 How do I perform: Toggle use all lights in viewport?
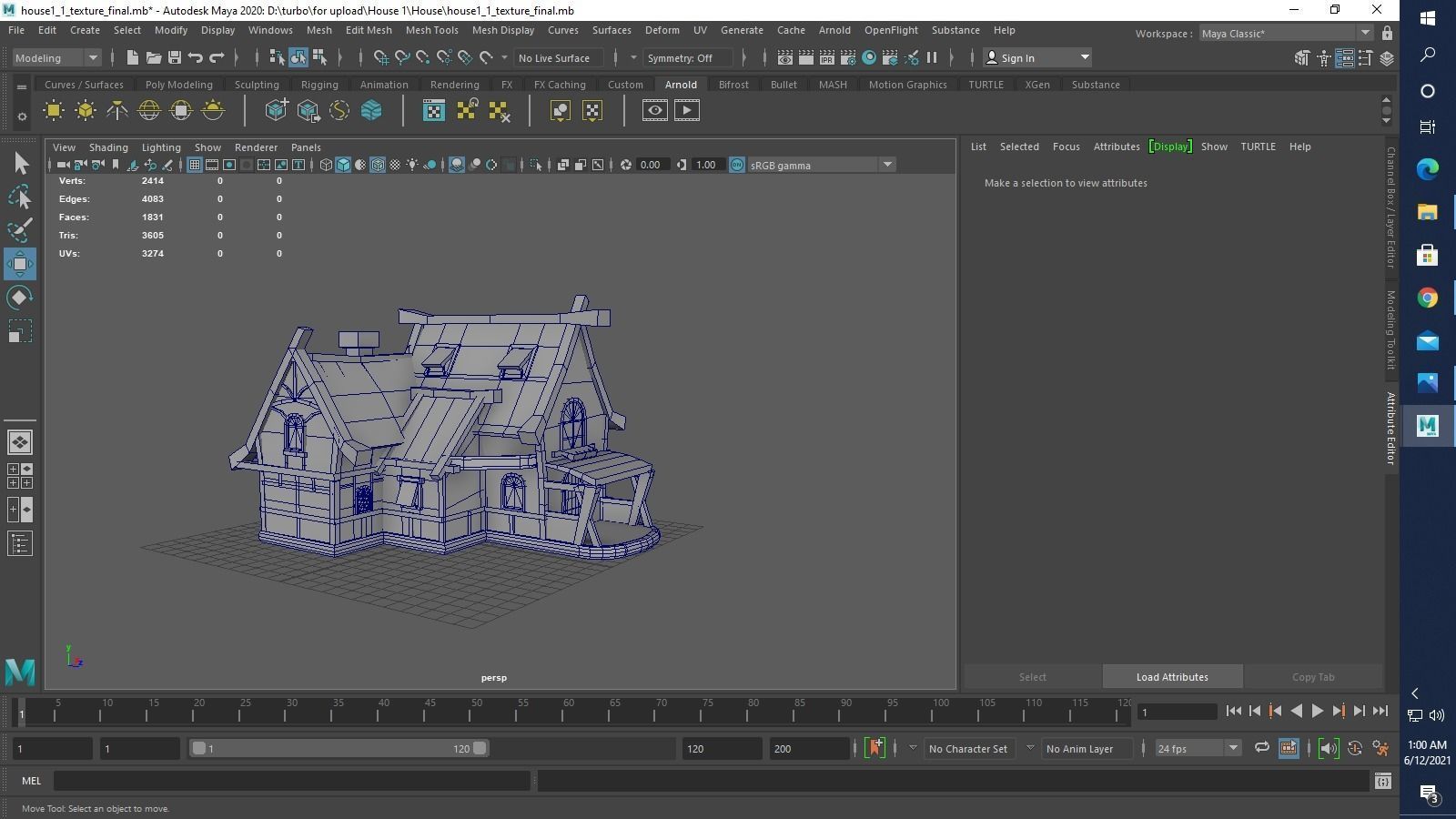[x=412, y=165]
